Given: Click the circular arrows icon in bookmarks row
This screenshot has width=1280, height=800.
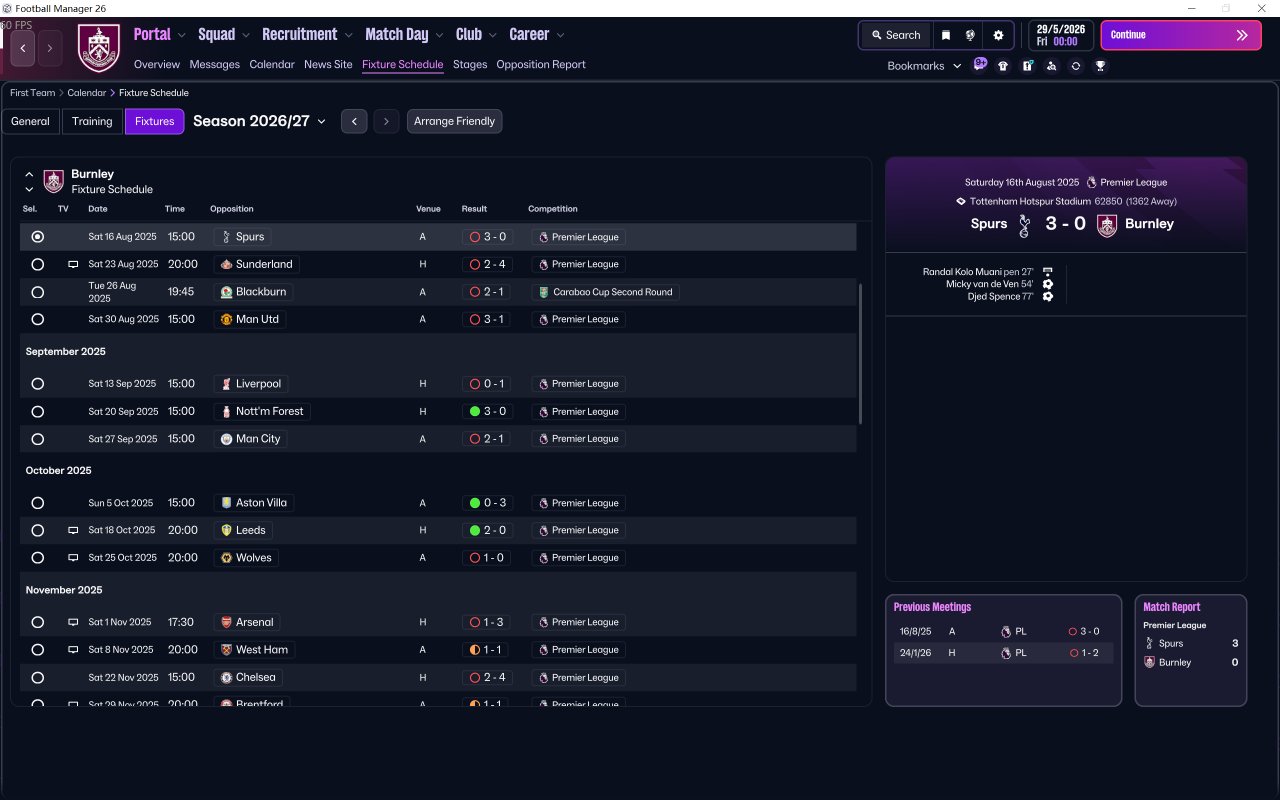Looking at the screenshot, I should [1076, 66].
